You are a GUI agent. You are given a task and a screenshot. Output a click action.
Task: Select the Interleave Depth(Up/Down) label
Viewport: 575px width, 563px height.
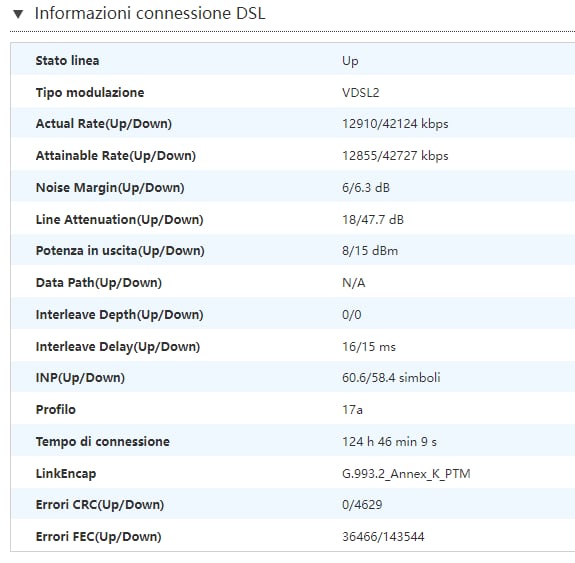tap(119, 315)
